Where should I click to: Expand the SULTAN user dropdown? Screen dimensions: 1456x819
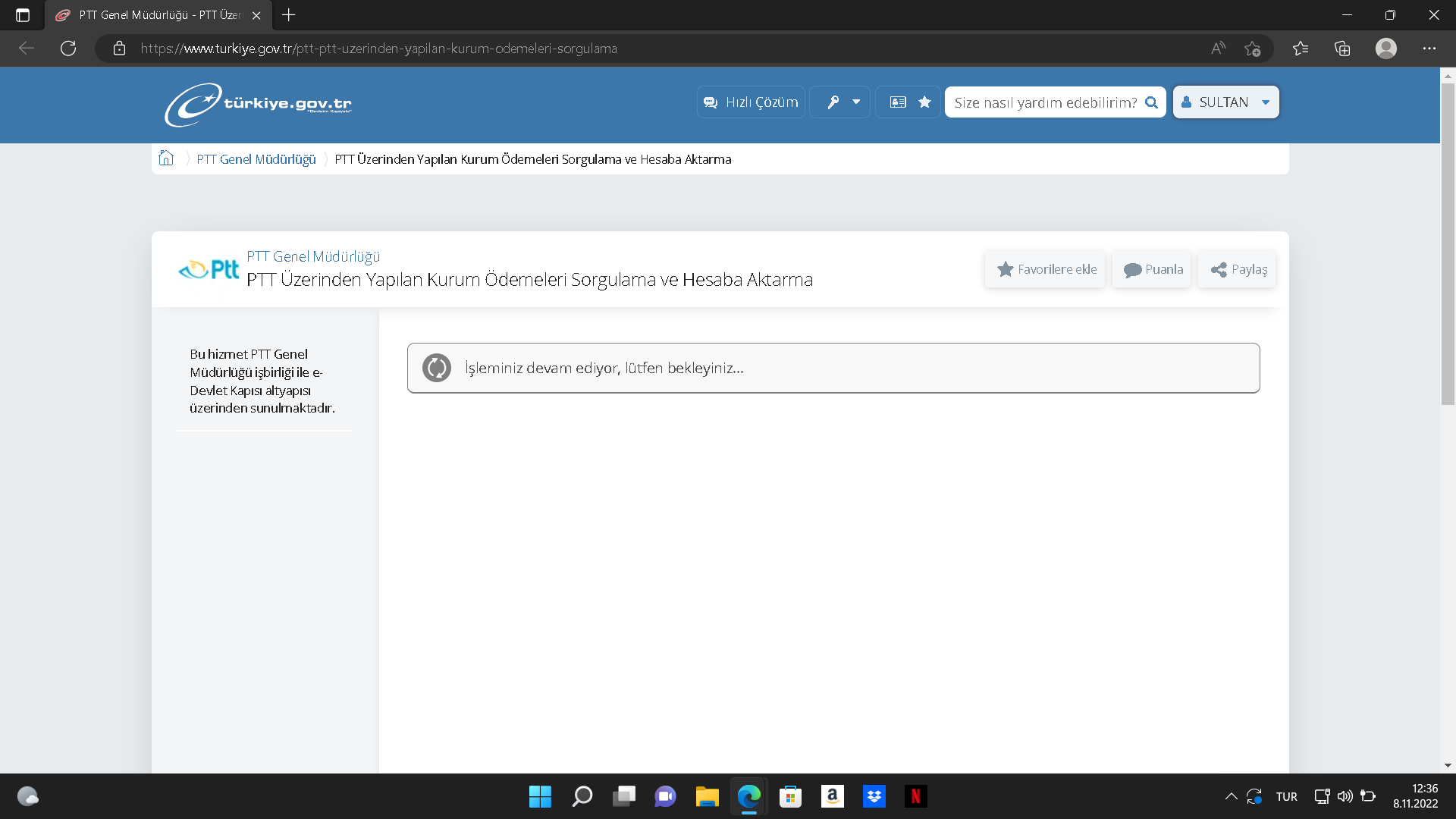pyautogui.click(x=1225, y=102)
